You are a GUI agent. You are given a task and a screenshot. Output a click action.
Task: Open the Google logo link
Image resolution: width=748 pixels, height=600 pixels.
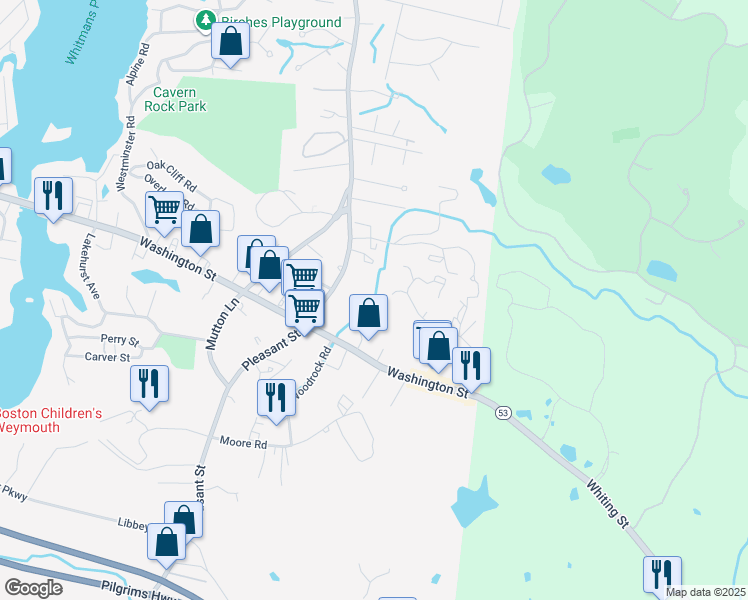[x=32, y=588]
